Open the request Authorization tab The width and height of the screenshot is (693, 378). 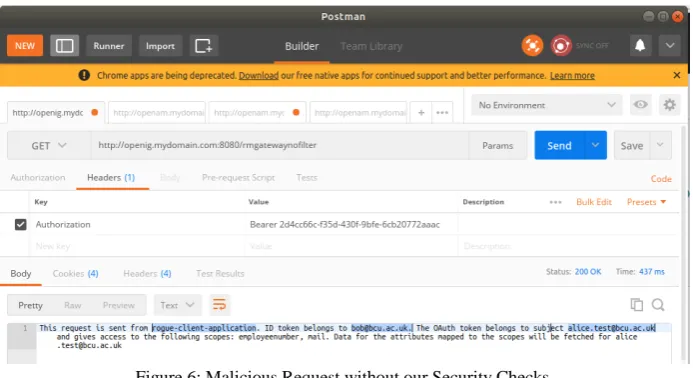[38, 178]
